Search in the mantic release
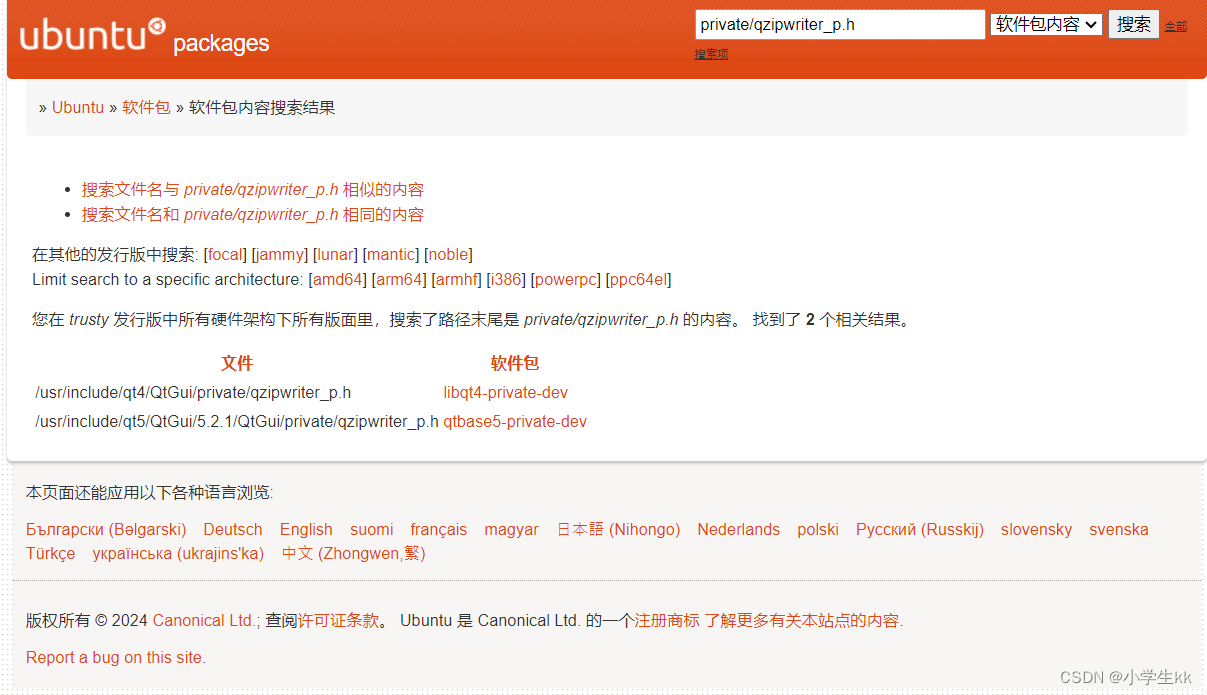The width and height of the screenshot is (1207, 695). pos(391,255)
